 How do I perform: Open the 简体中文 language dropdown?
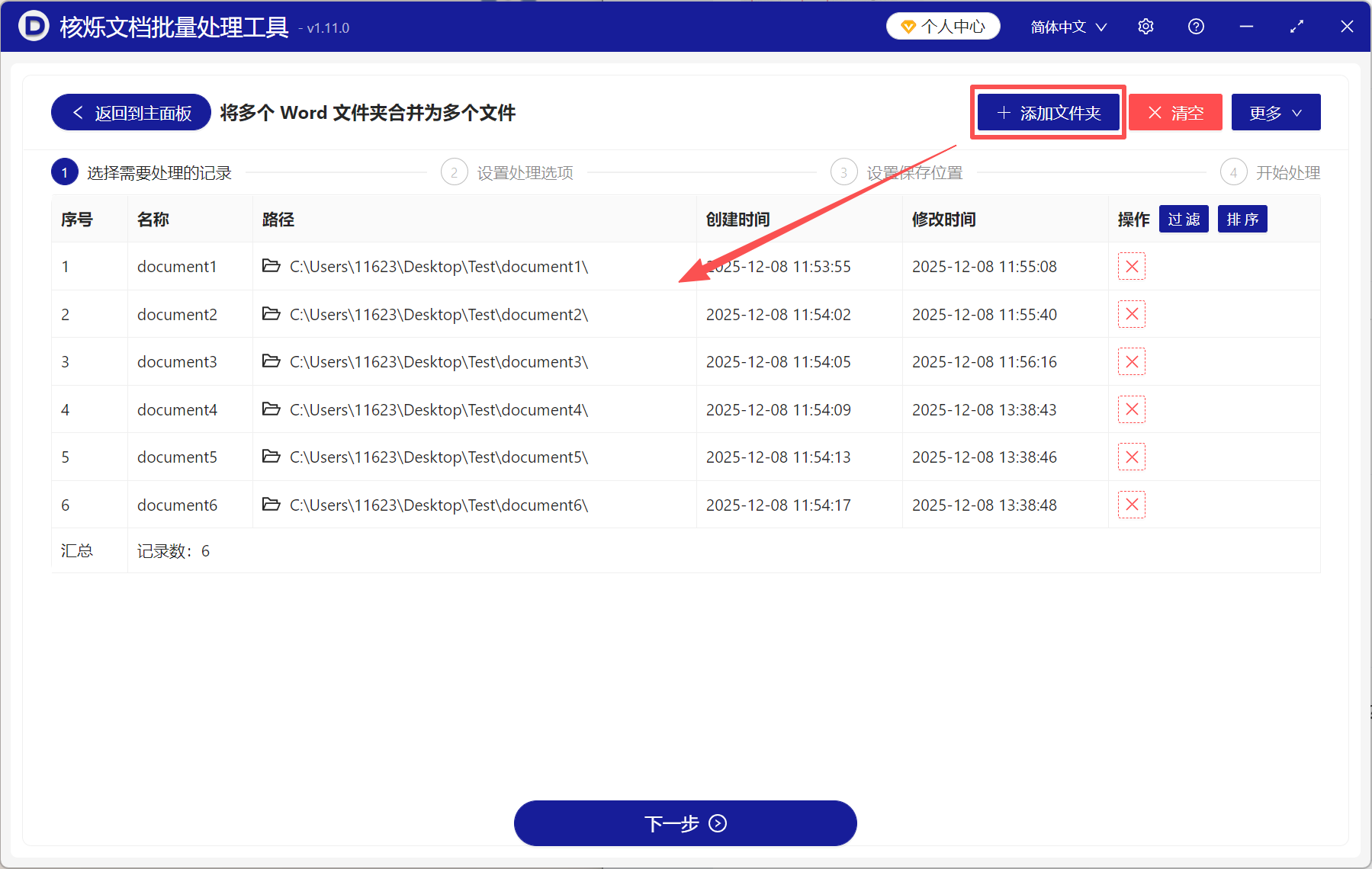pos(1067,26)
